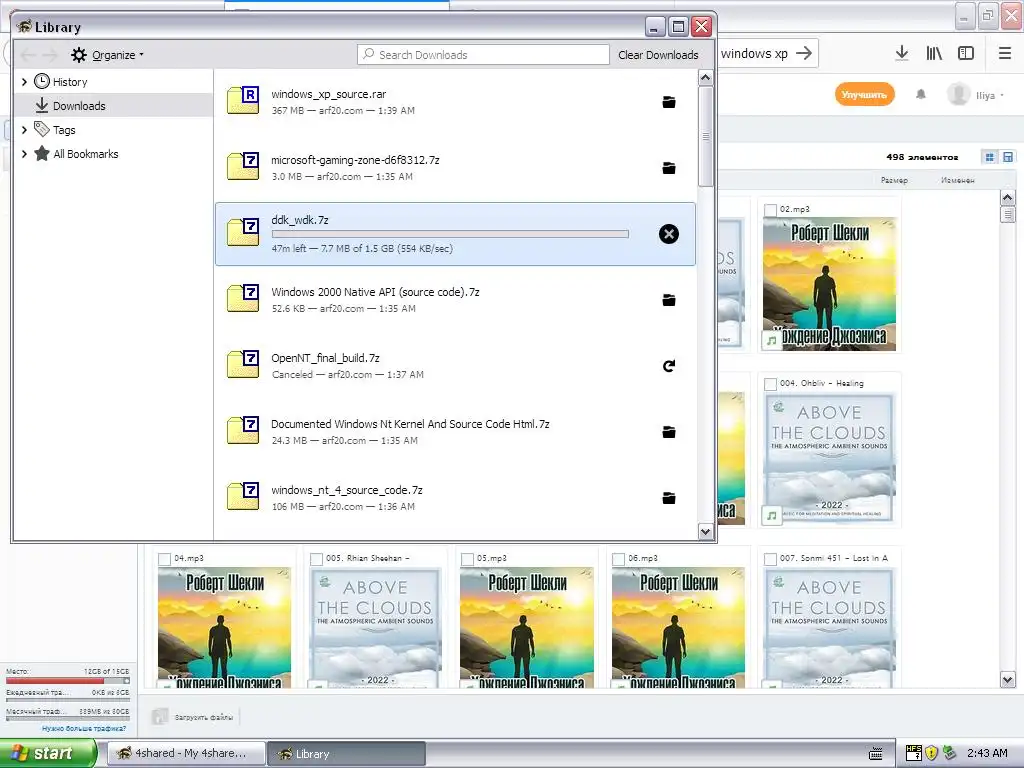Select the Windows 2000 Native API download row
Viewport: 1024px width, 768px height.
[x=455, y=300]
